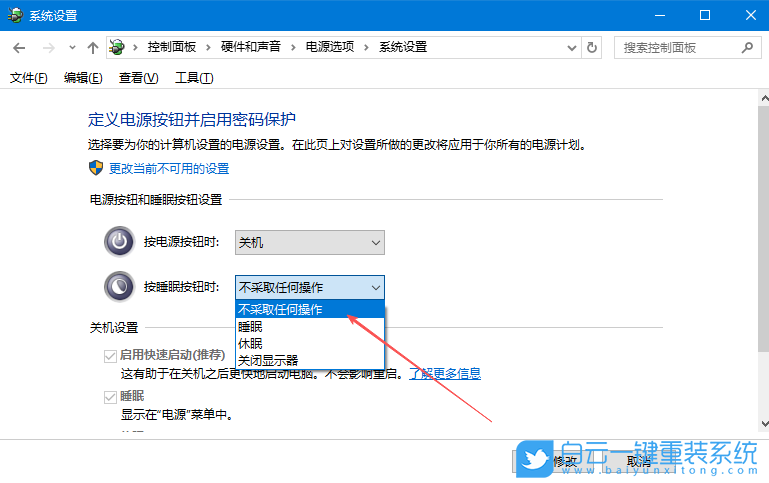Open the 工具(T) menu
The image size is (769, 483).
pos(194,78)
